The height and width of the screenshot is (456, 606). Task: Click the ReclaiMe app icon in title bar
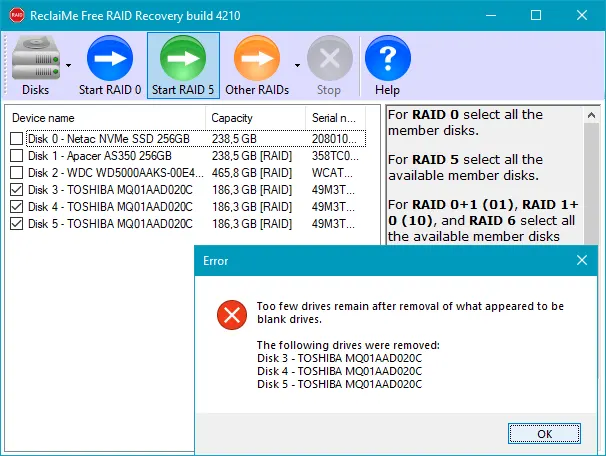coord(18,16)
